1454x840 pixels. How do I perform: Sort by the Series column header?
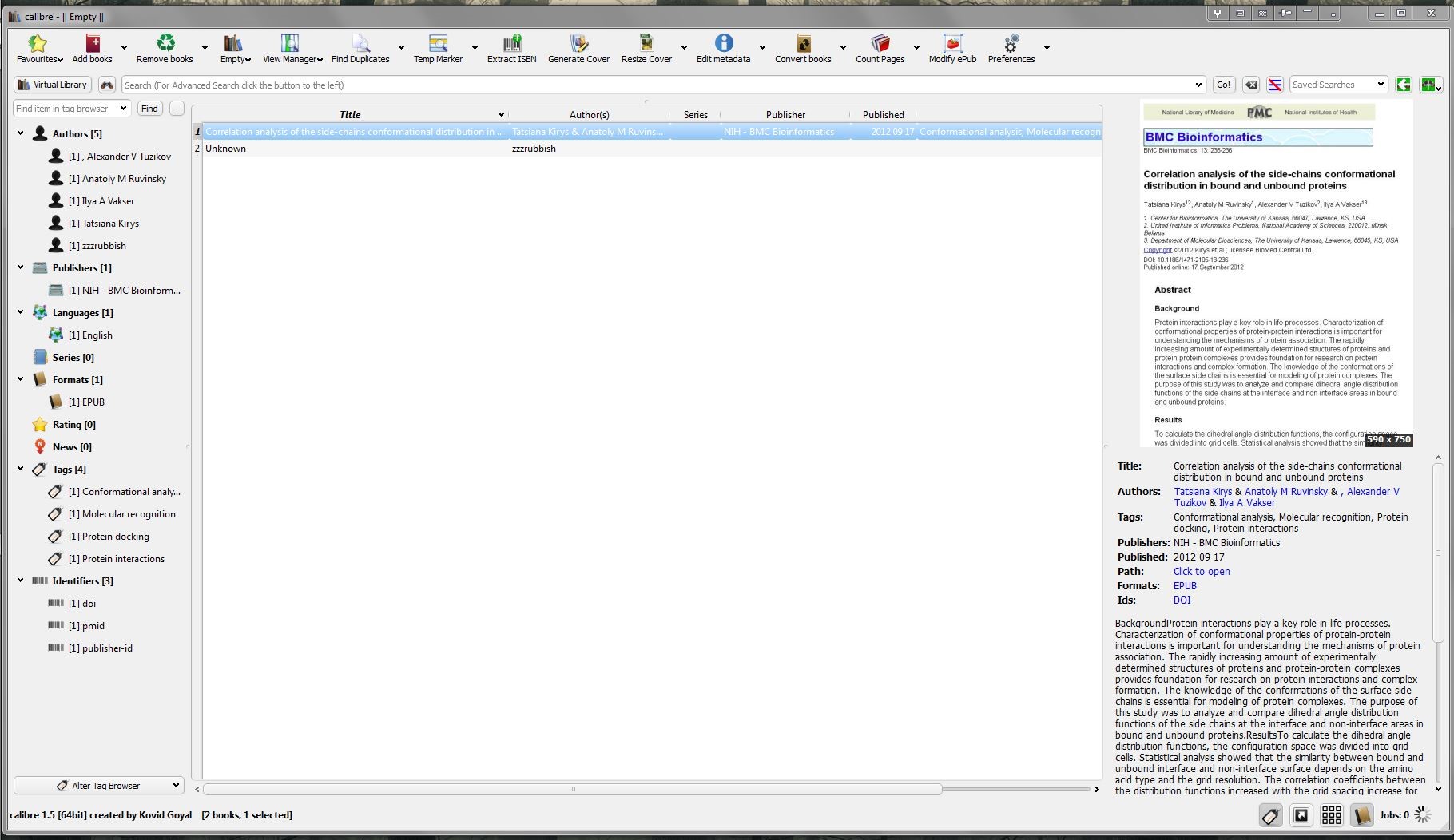click(695, 115)
